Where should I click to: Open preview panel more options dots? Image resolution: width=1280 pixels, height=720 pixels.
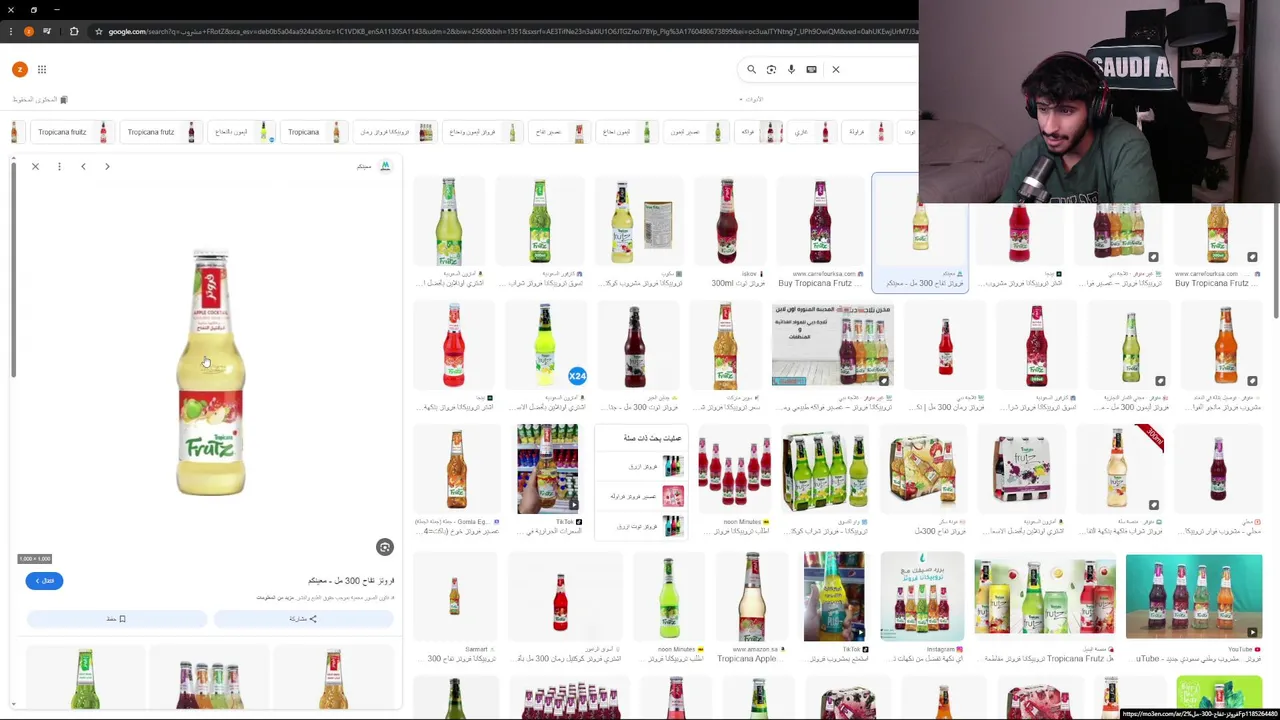[x=59, y=166]
